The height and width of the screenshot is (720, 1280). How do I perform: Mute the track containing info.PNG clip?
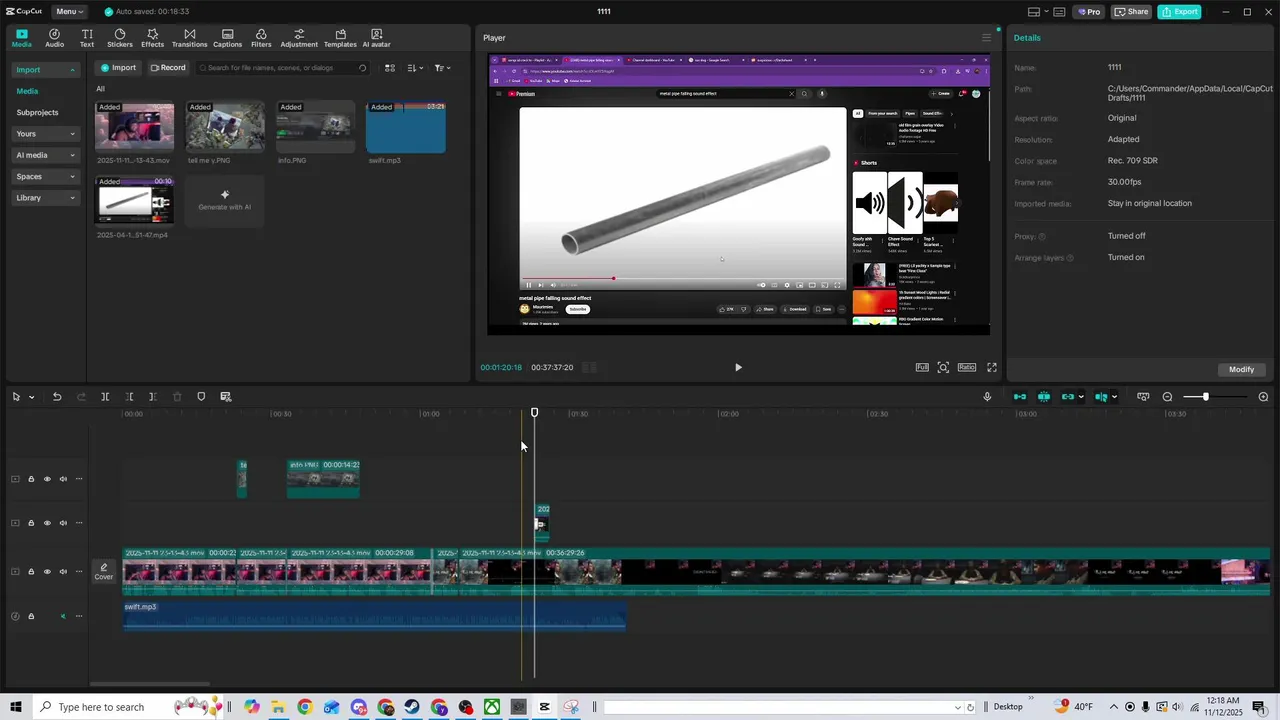click(x=63, y=479)
